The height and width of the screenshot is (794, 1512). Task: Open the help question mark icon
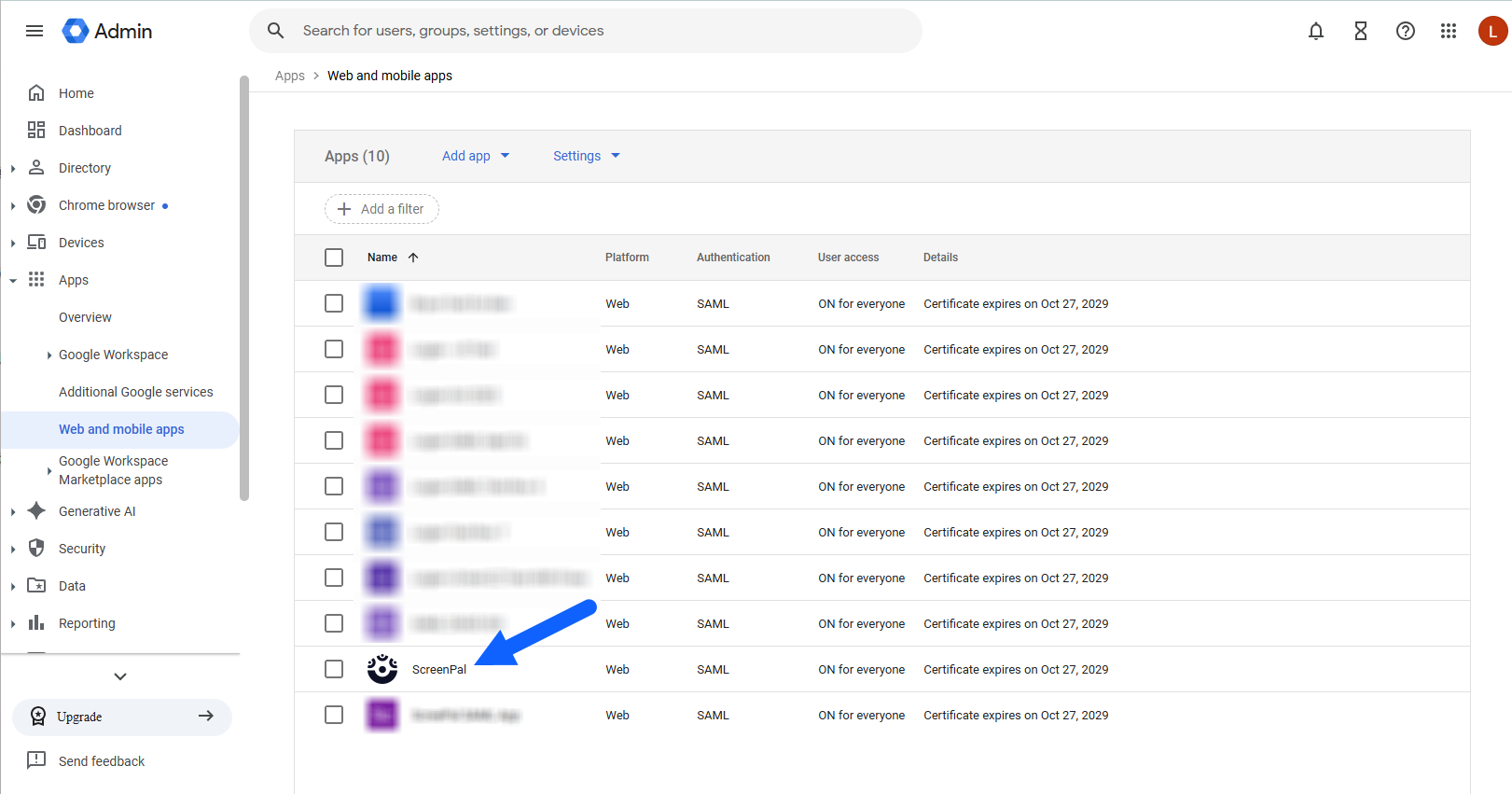(x=1405, y=31)
